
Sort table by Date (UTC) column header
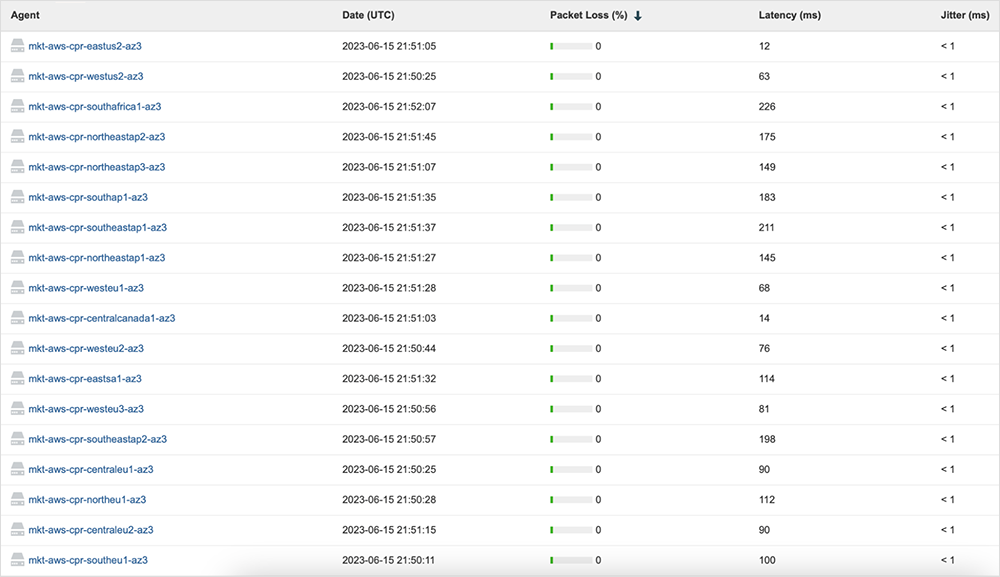point(368,15)
